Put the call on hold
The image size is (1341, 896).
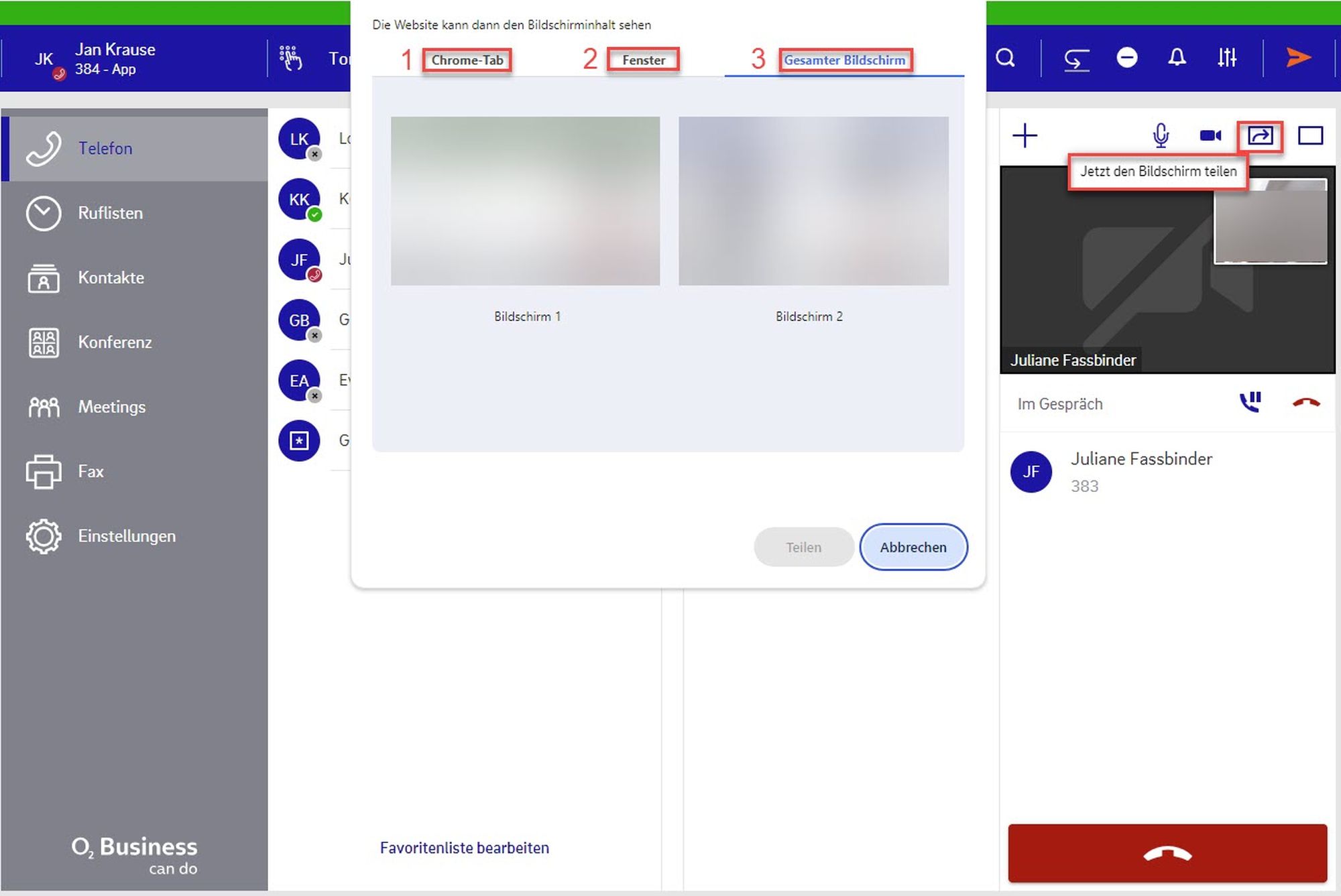pos(1250,403)
